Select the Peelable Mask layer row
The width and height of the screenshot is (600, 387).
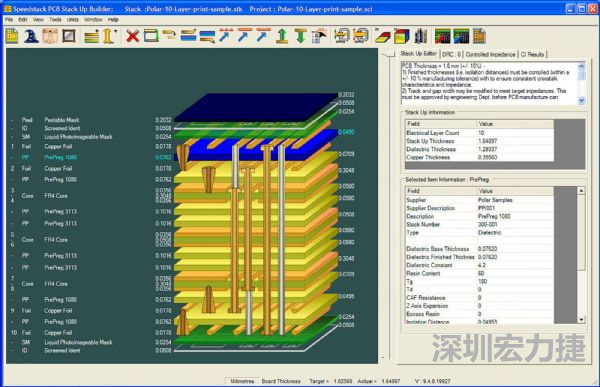(91, 120)
